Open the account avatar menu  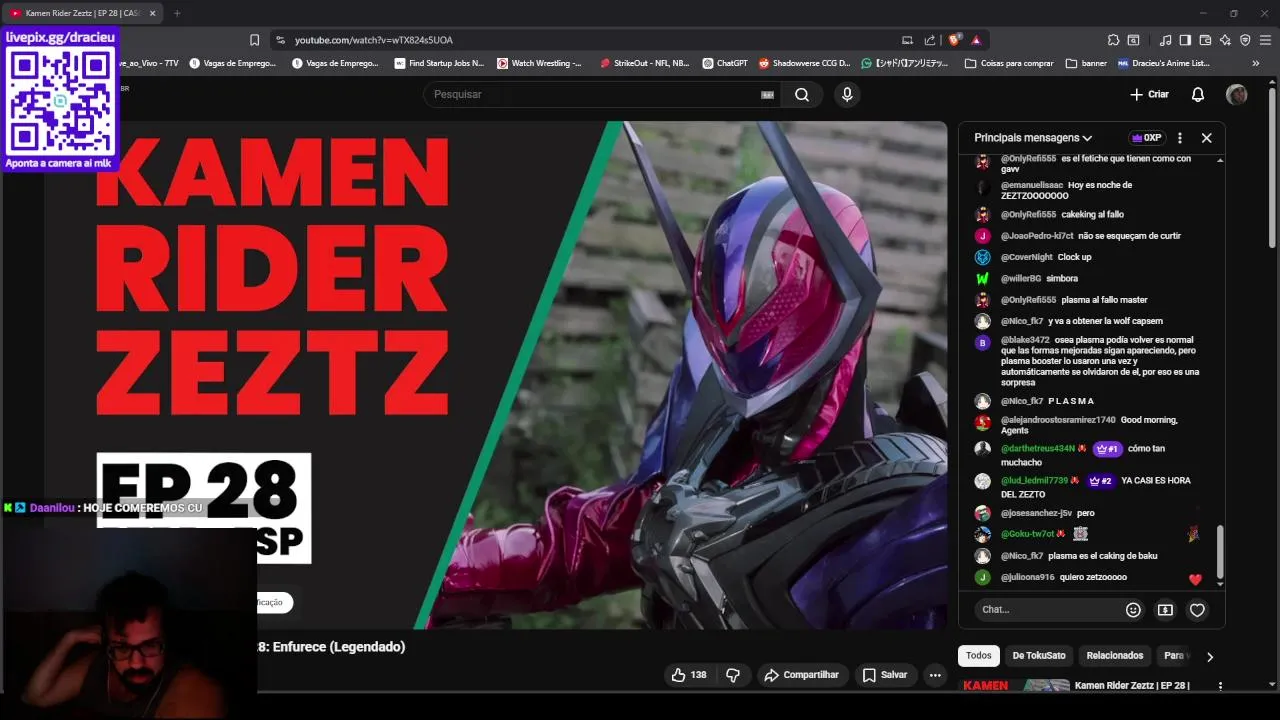1237,94
